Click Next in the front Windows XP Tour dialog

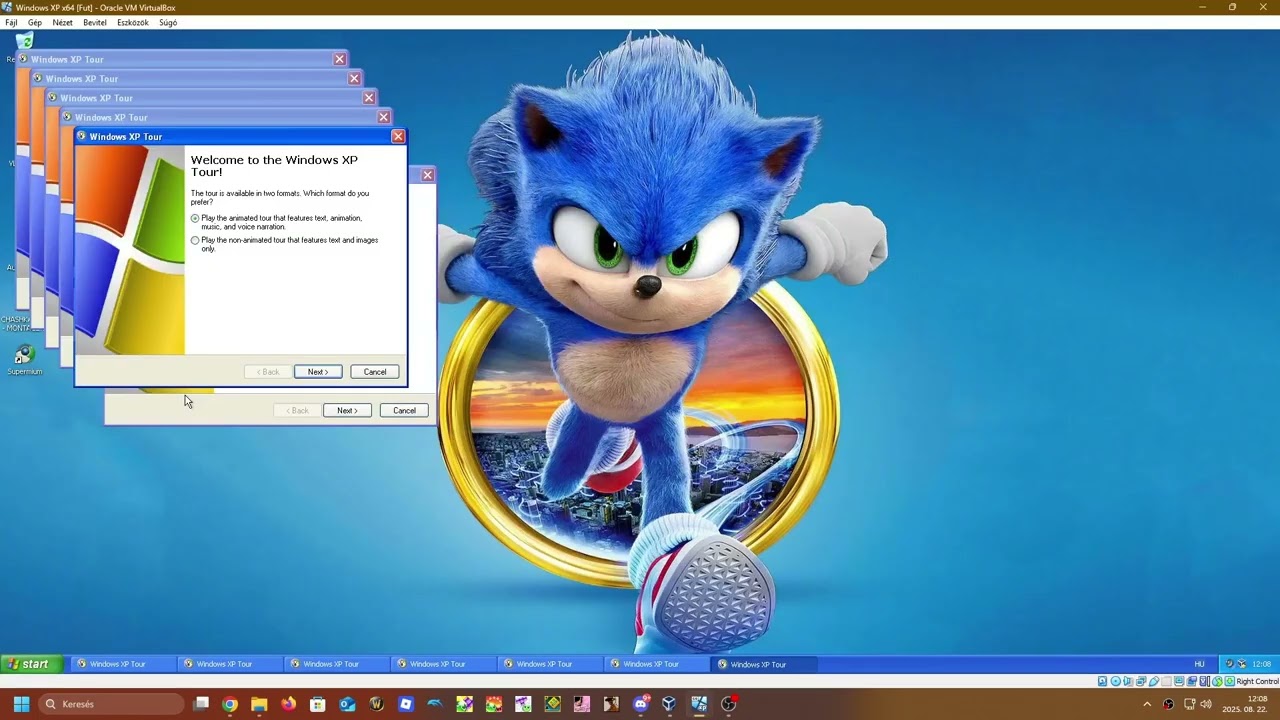coord(318,372)
